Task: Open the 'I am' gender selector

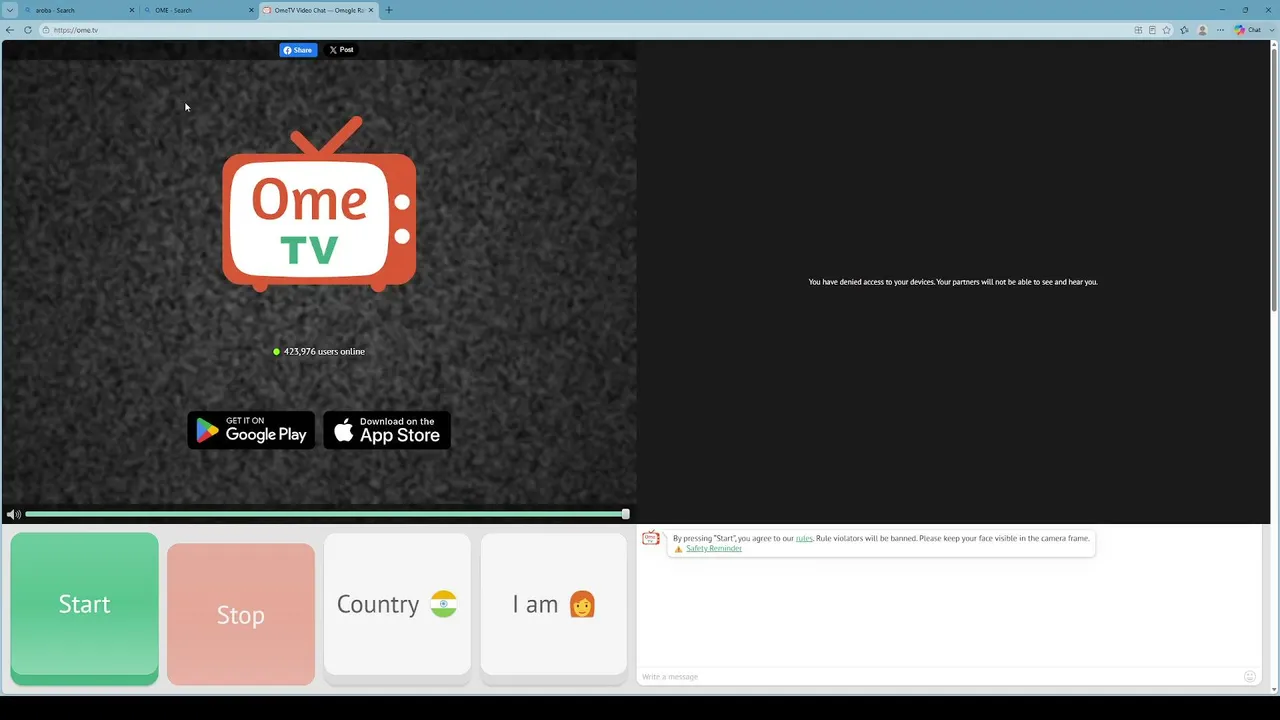Action: click(x=554, y=608)
